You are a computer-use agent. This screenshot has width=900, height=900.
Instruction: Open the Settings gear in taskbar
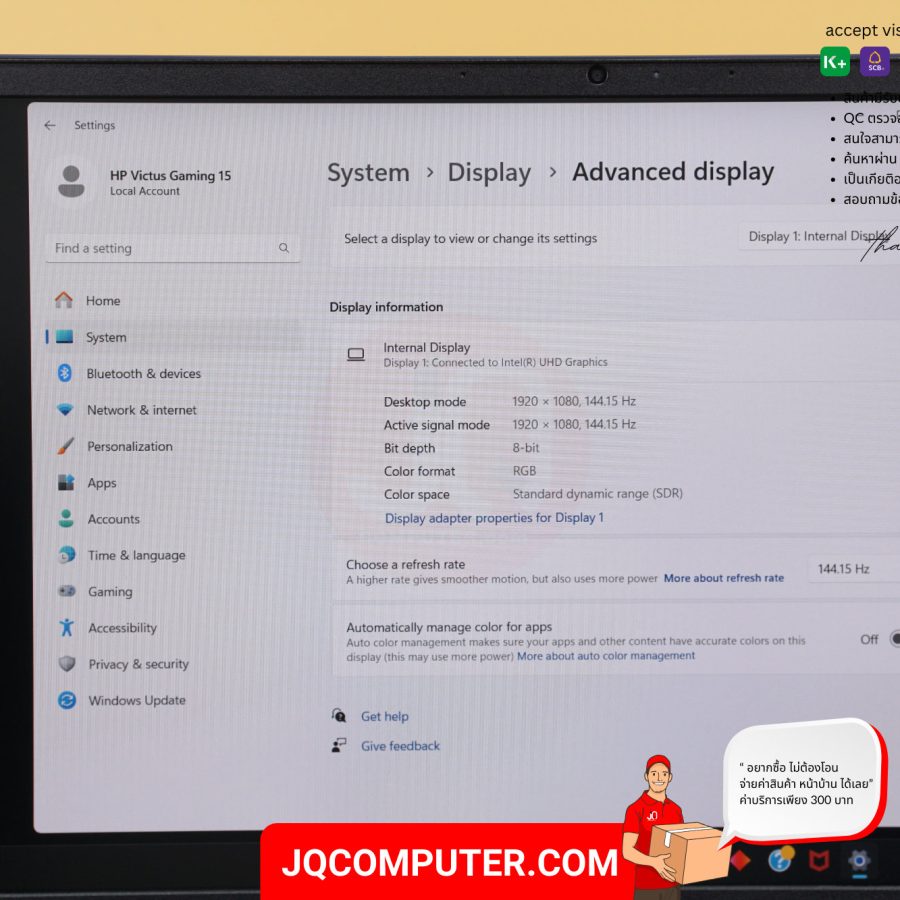click(x=859, y=861)
